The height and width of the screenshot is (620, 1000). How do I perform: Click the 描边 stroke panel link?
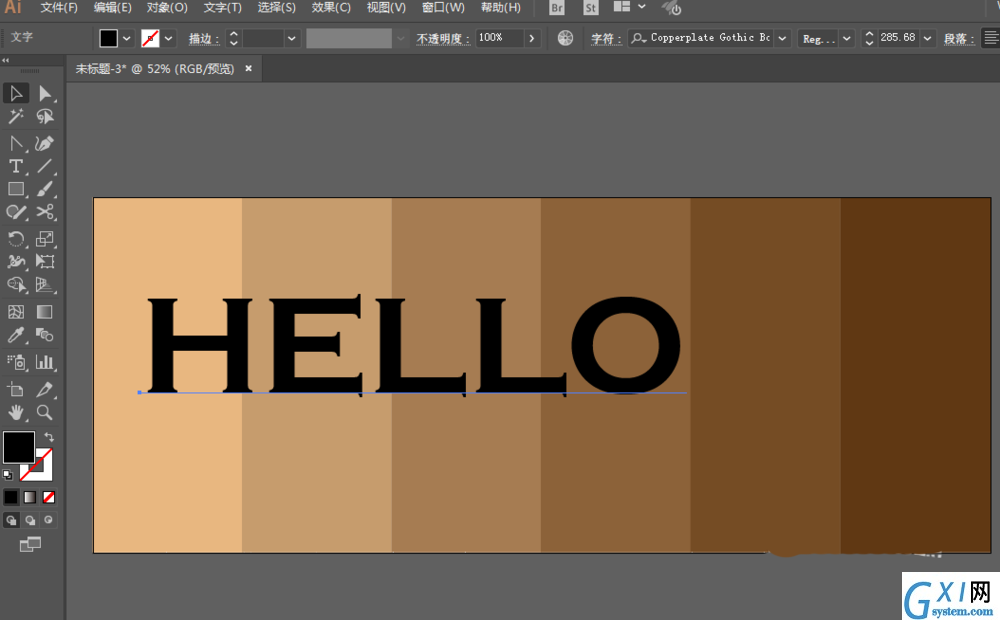[203, 38]
